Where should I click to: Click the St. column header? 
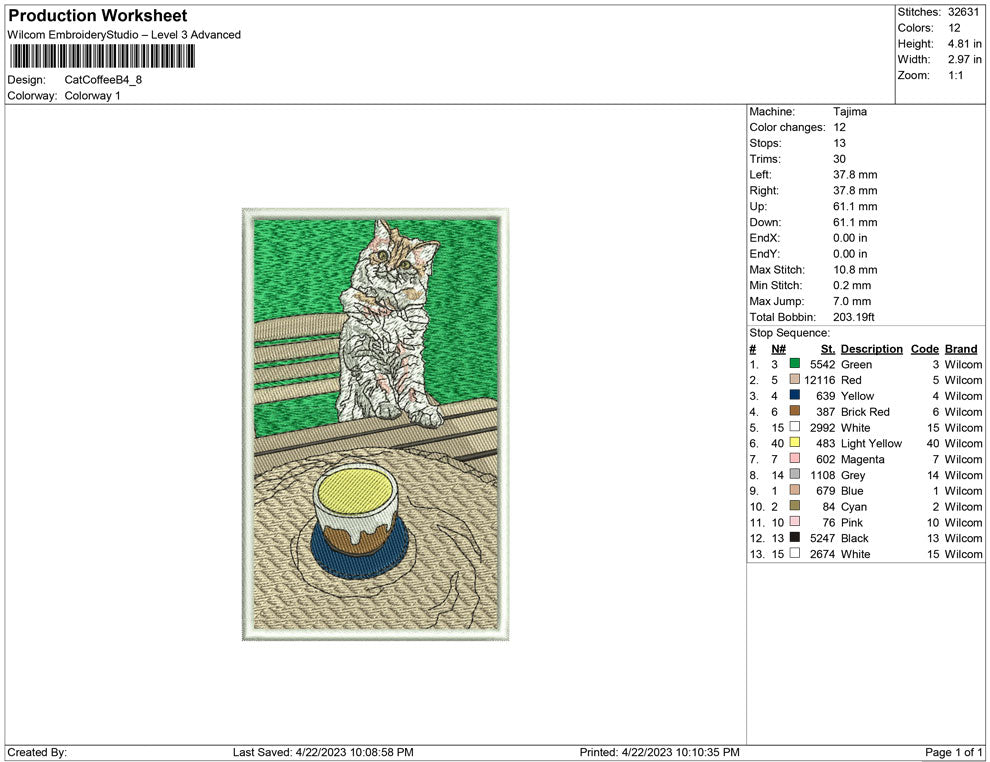[827, 349]
